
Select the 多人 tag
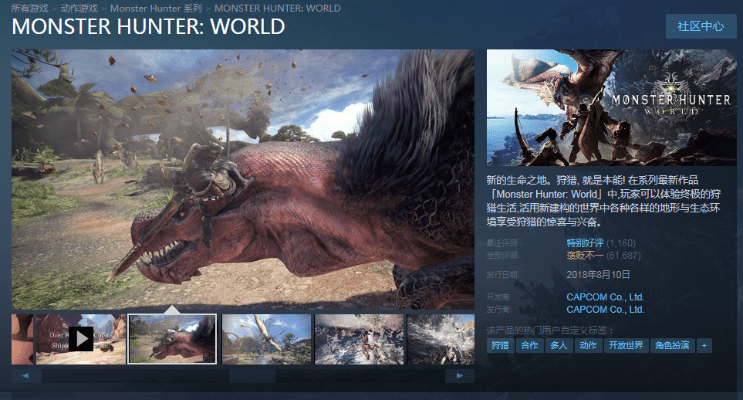(559, 345)
